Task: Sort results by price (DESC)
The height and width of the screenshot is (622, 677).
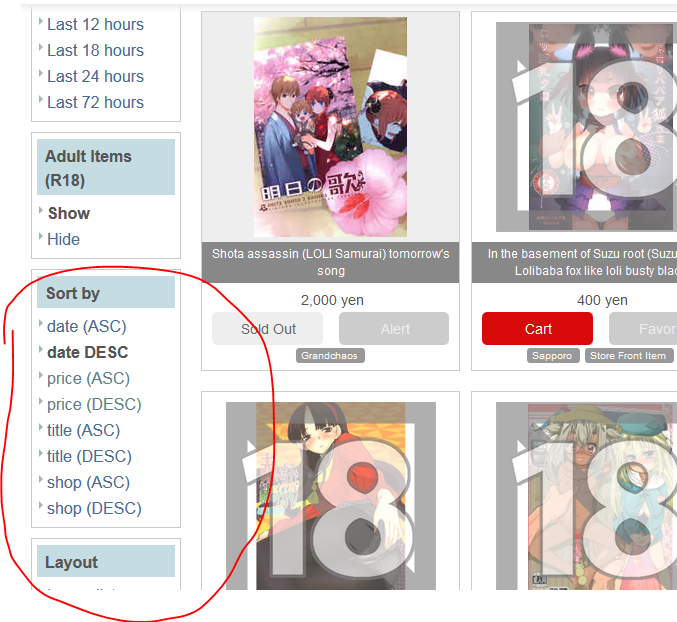Action: [94, 404]
